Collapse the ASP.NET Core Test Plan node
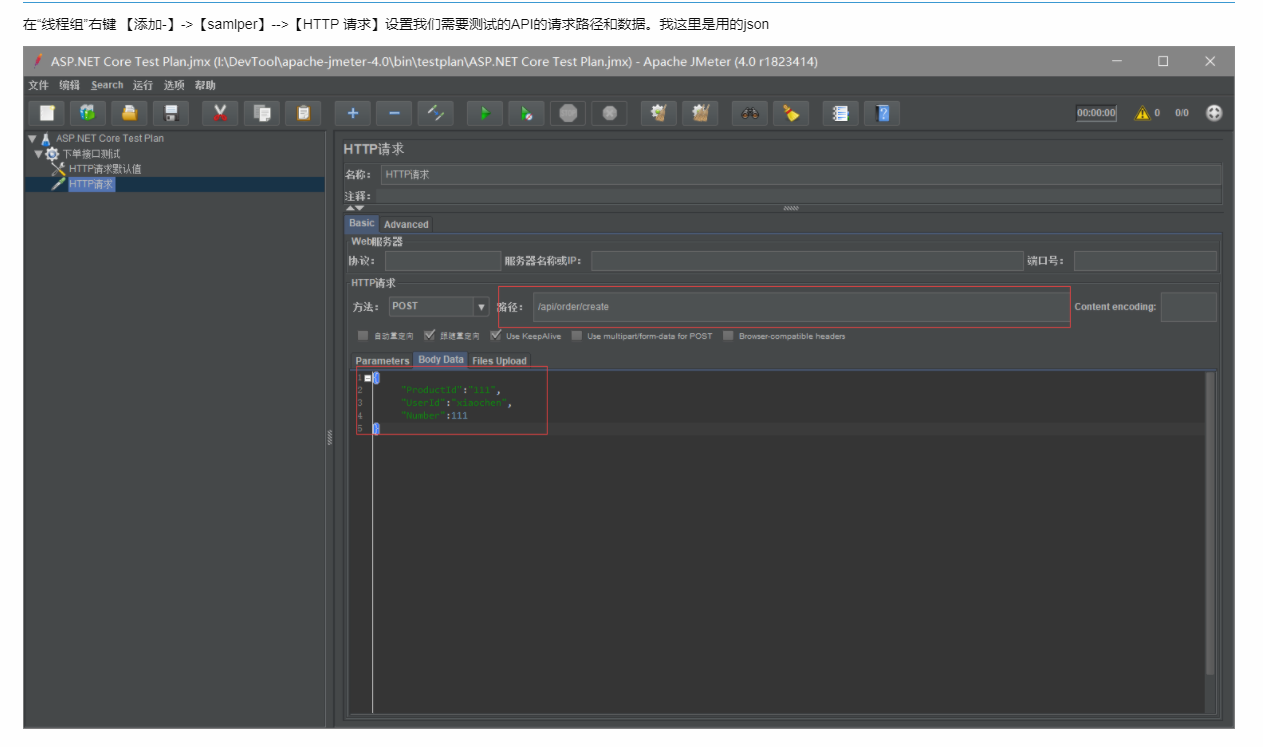Viewport: 1263px width, 747px height. pyautogui.click(x=32, y=139)
